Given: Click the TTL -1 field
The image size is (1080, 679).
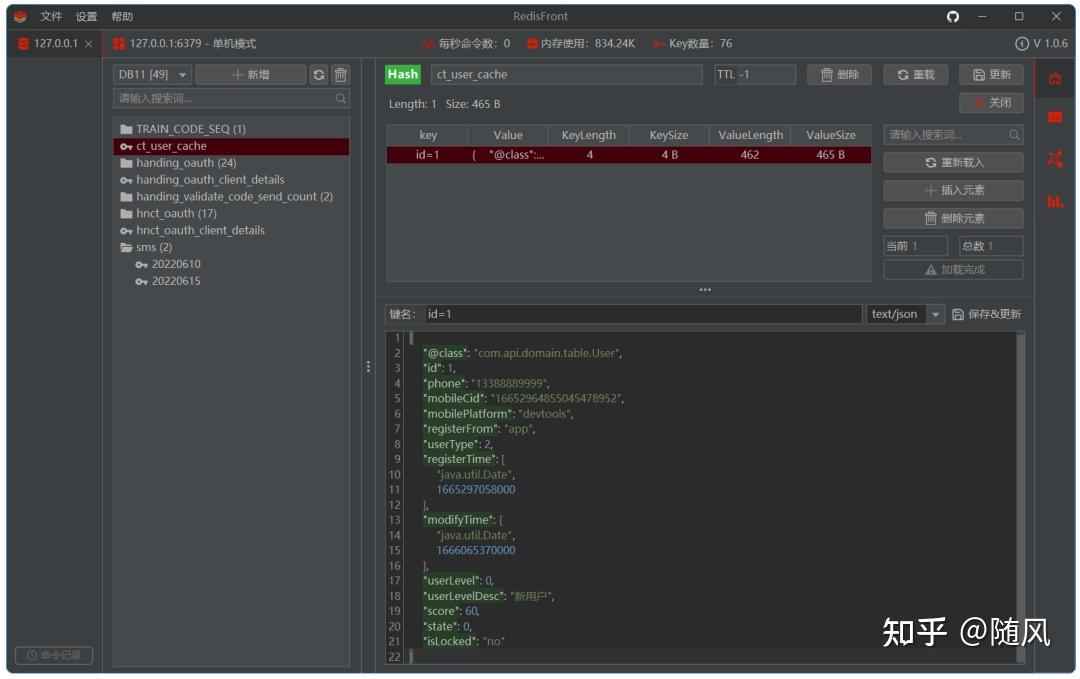Looking at the screenshot, I should point(754,74).
